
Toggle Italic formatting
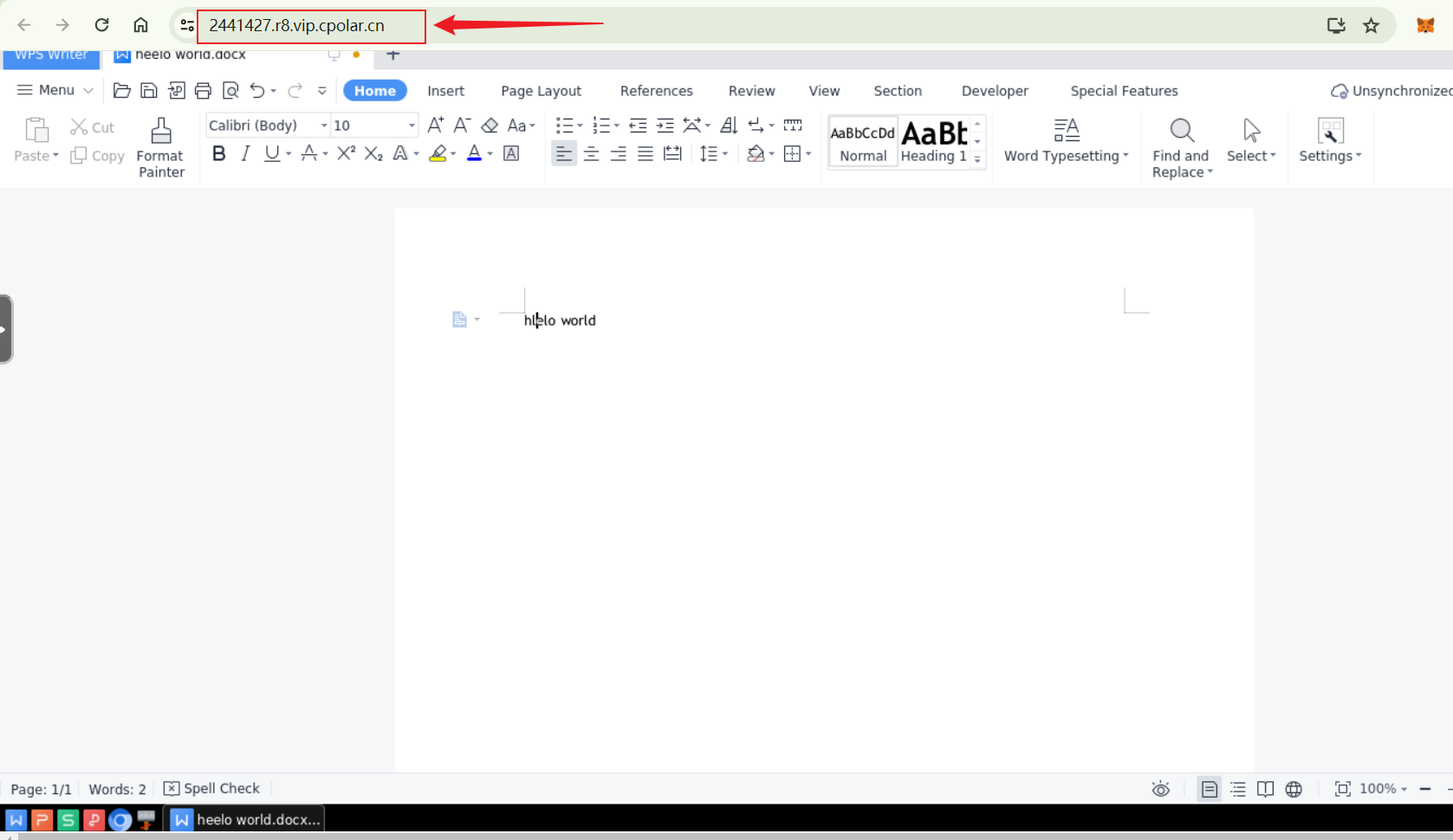[x=245, y=153]
